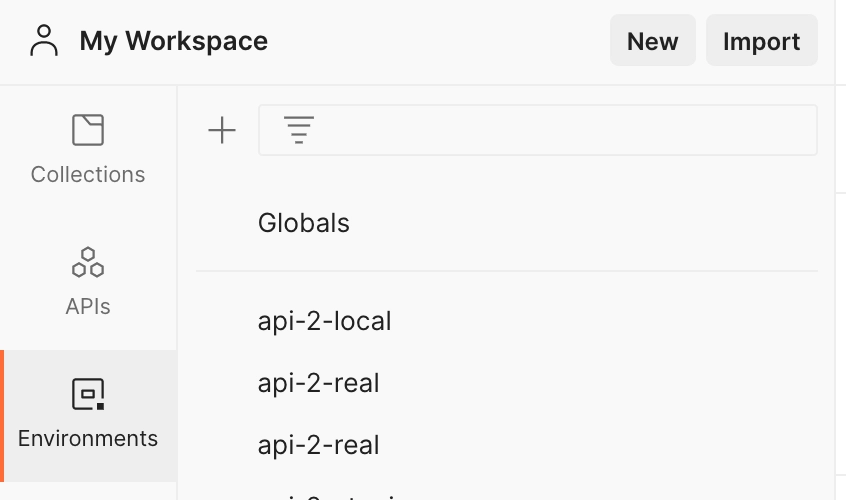Focus the environment filter input field

coord(560,130)
